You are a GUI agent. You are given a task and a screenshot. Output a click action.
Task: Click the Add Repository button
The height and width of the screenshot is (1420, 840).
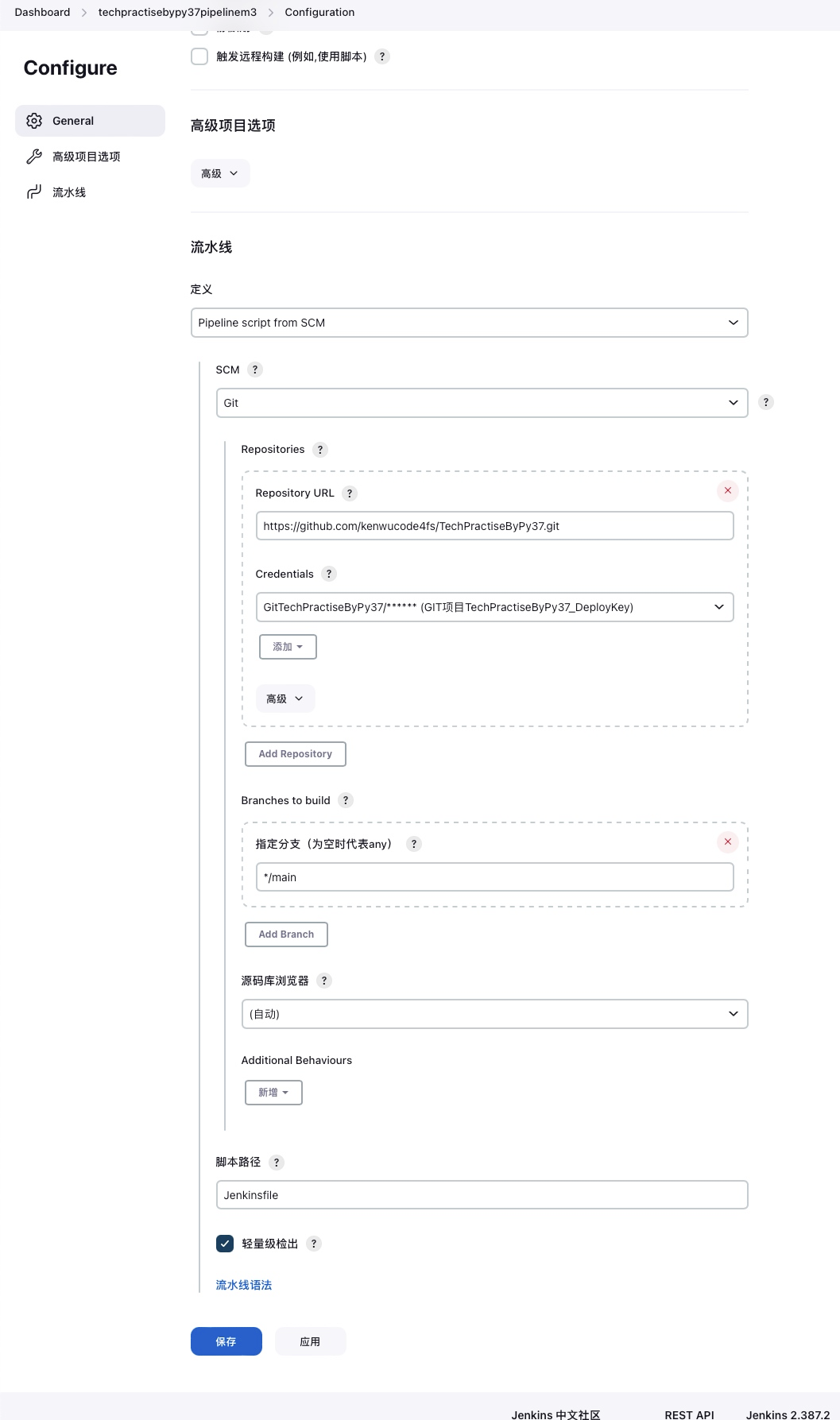[x=295, y=754]
